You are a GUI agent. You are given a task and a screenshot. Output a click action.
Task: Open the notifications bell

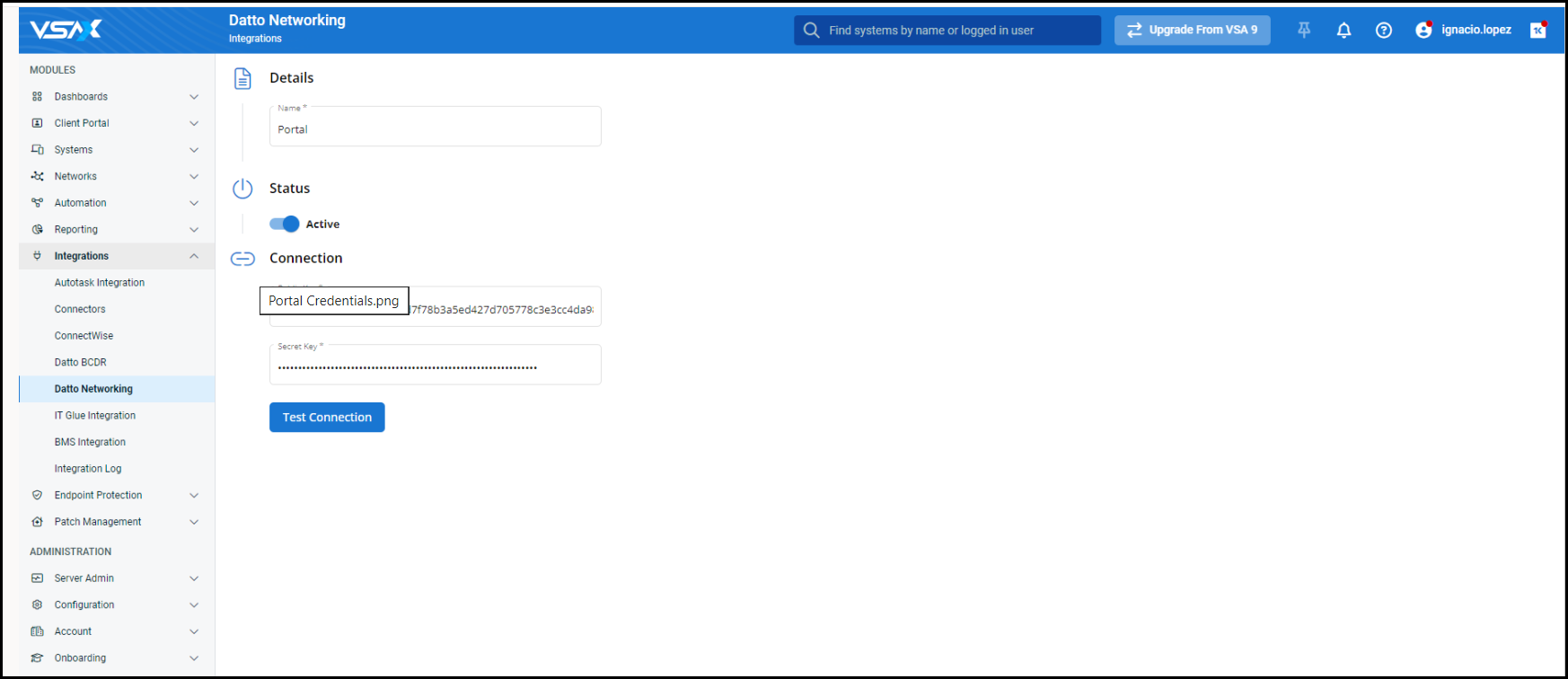1343,30
